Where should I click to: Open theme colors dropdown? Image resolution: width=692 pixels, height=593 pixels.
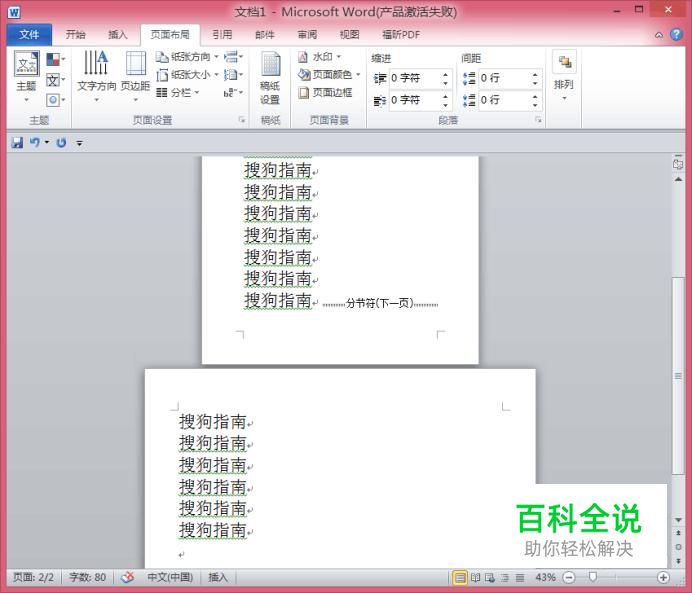coord(56,59)
